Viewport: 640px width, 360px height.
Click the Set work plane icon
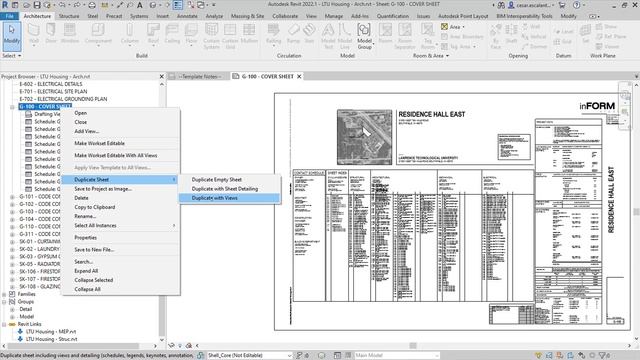tap(585, 31)
